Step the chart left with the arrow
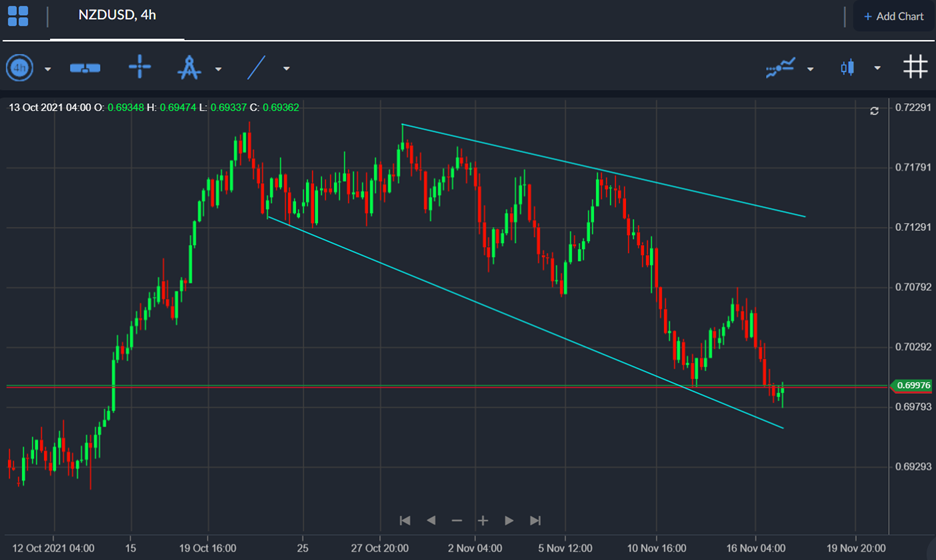This screenshot has height=560, width=936. click(431, 521)
